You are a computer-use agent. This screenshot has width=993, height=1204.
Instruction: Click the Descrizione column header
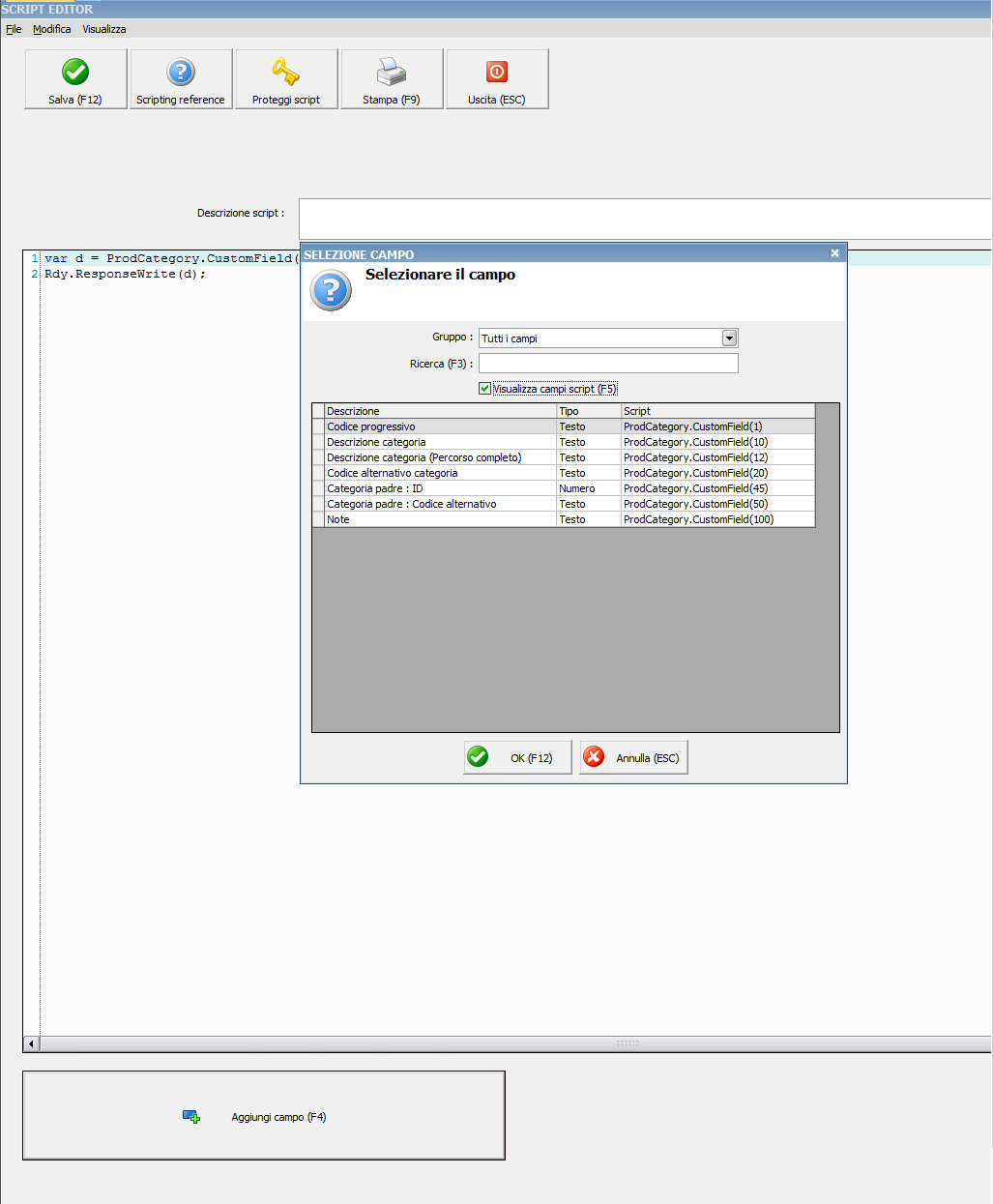tap(441, 411)
